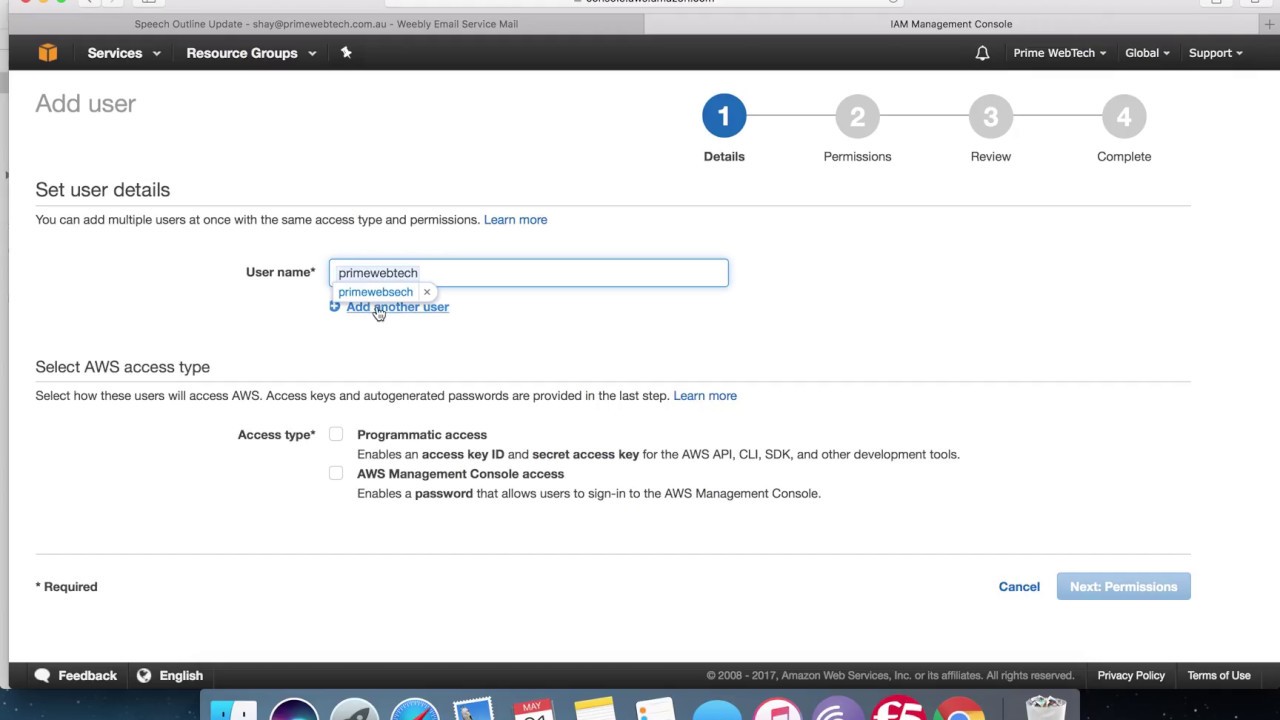
Task: Click the Feedback button text
Action: 87,676
